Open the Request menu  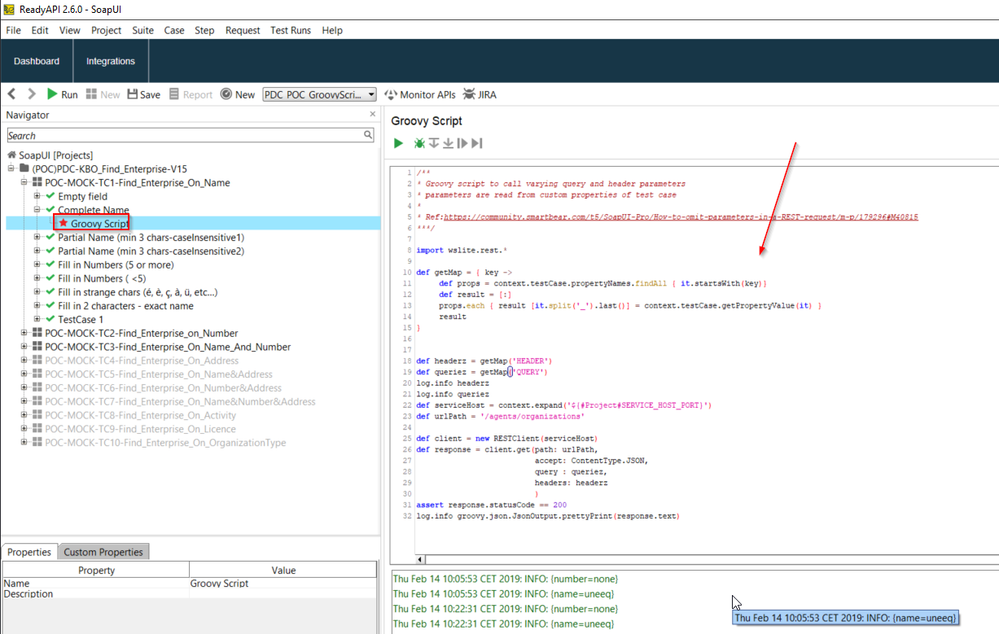(242, 30)
